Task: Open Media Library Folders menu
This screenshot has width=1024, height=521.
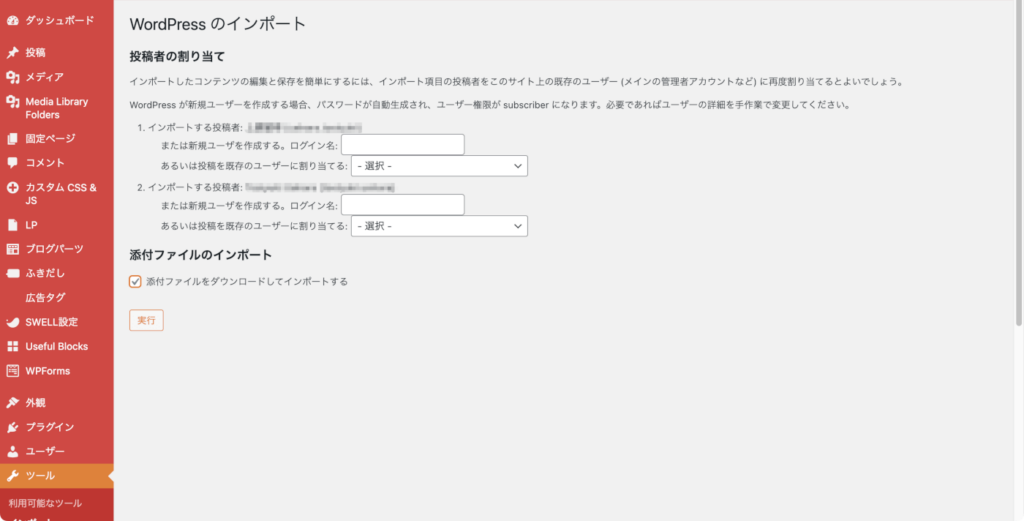Action: click(x=57, y=108)
